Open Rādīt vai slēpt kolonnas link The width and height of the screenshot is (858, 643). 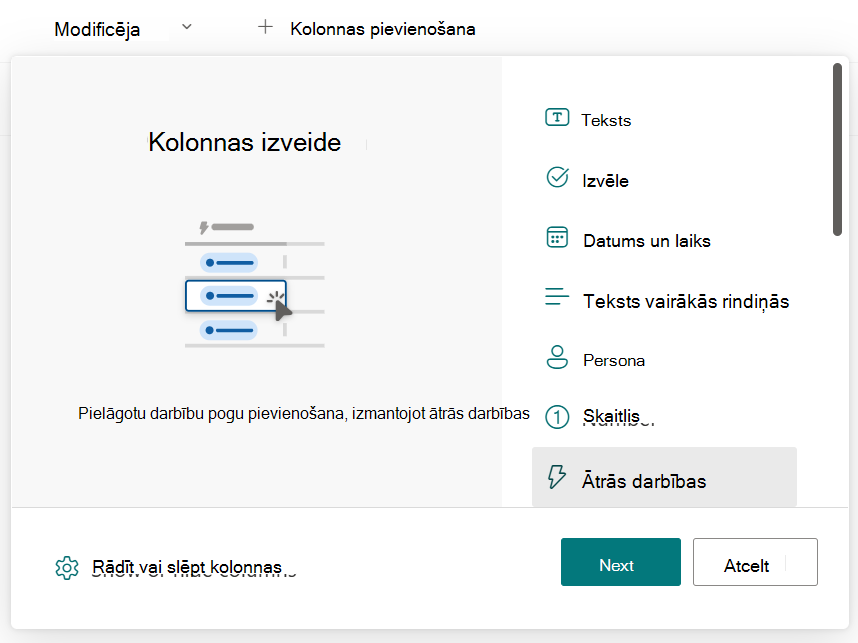187,567
